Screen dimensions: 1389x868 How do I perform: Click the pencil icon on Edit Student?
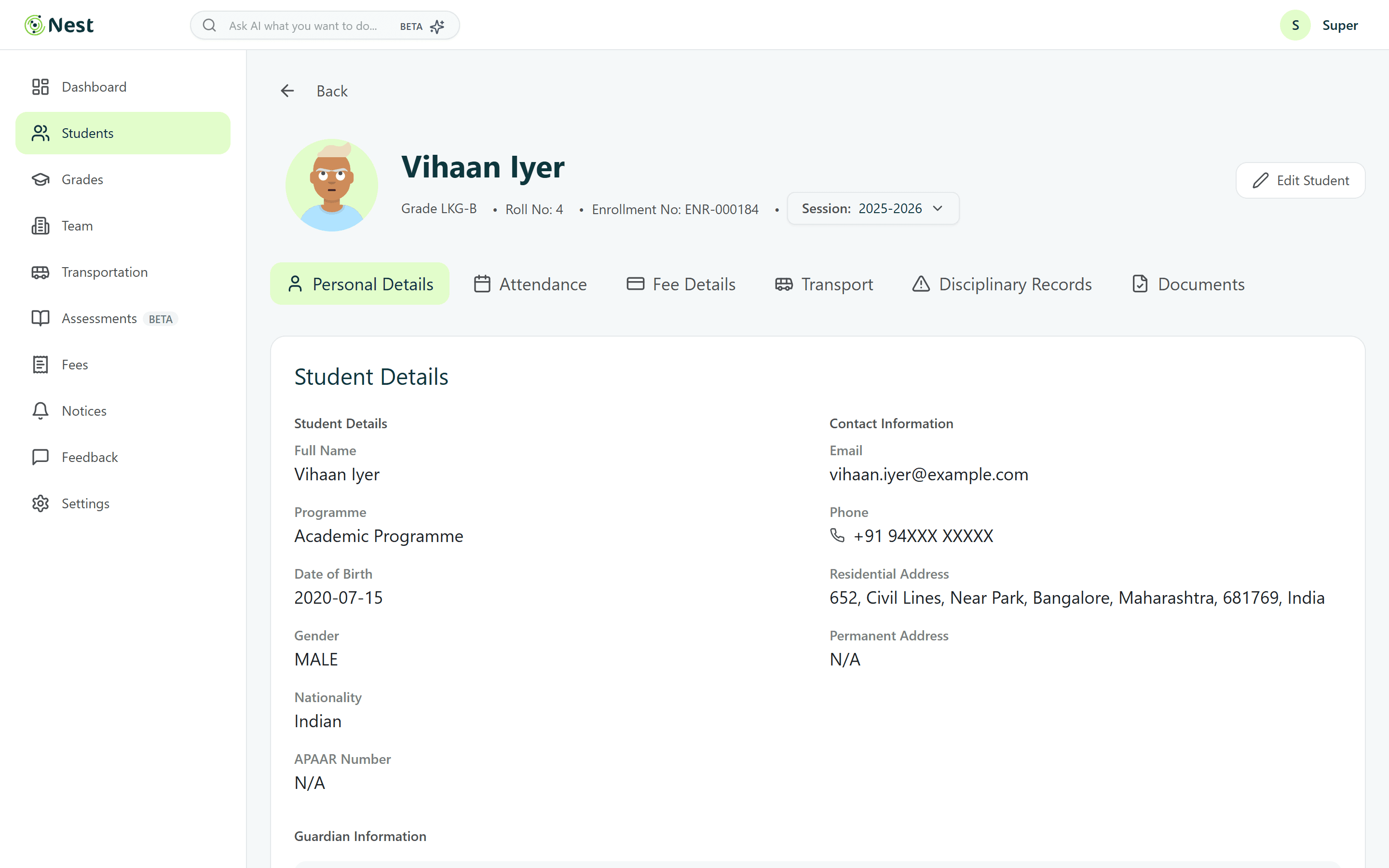[x=1260, y=180]
